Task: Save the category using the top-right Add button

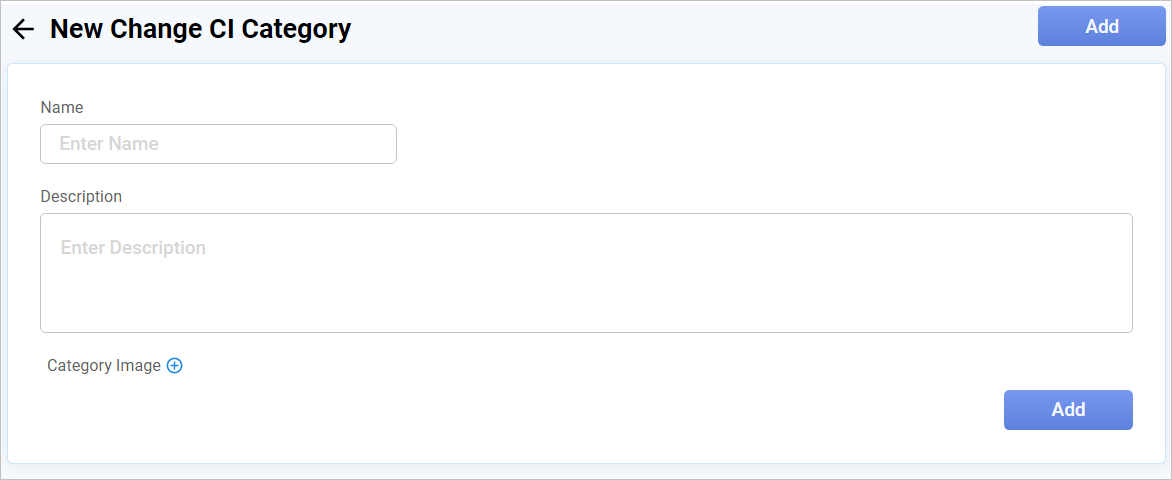Action: [1102, 27]
